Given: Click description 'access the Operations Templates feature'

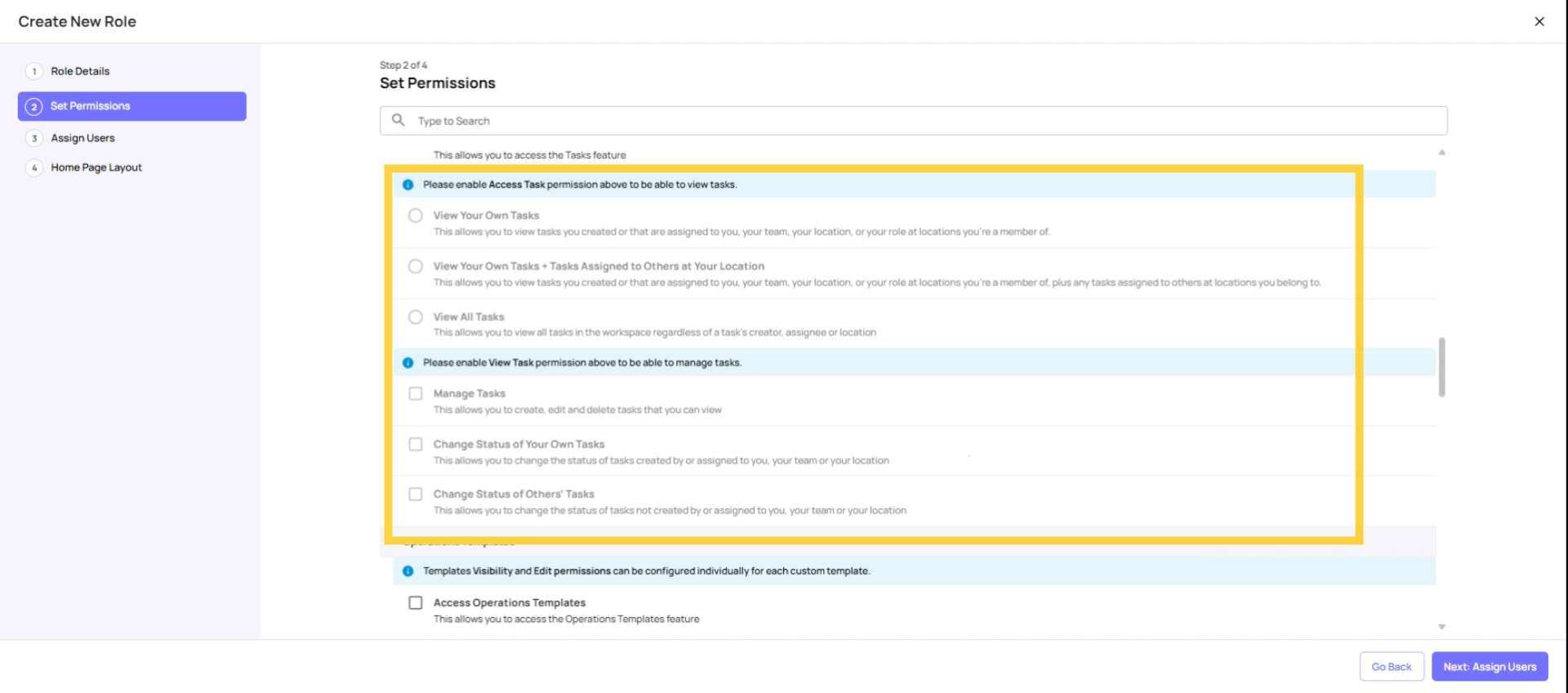Looking at the screenshot, I should 567,619.
